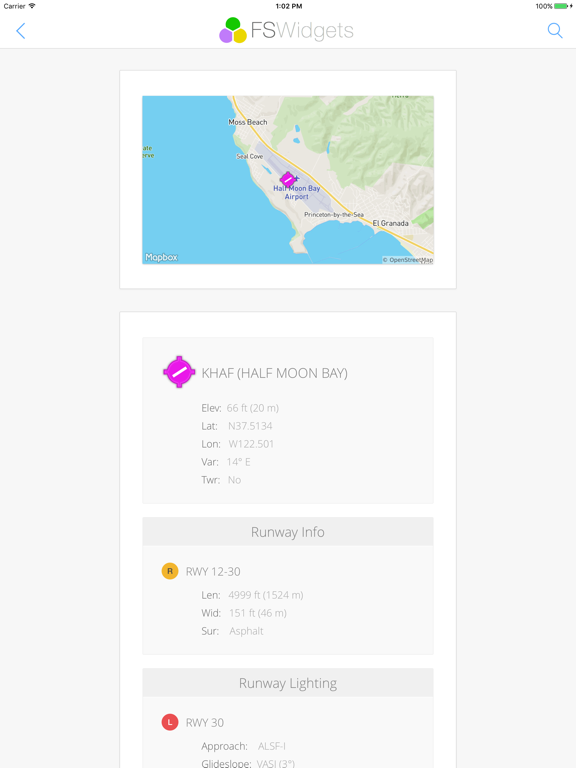Image resolution: width=576 pixels, height=768 pixels.
Task: Open the Mapbox attribution logo
Action: click(x=161, y=257)
